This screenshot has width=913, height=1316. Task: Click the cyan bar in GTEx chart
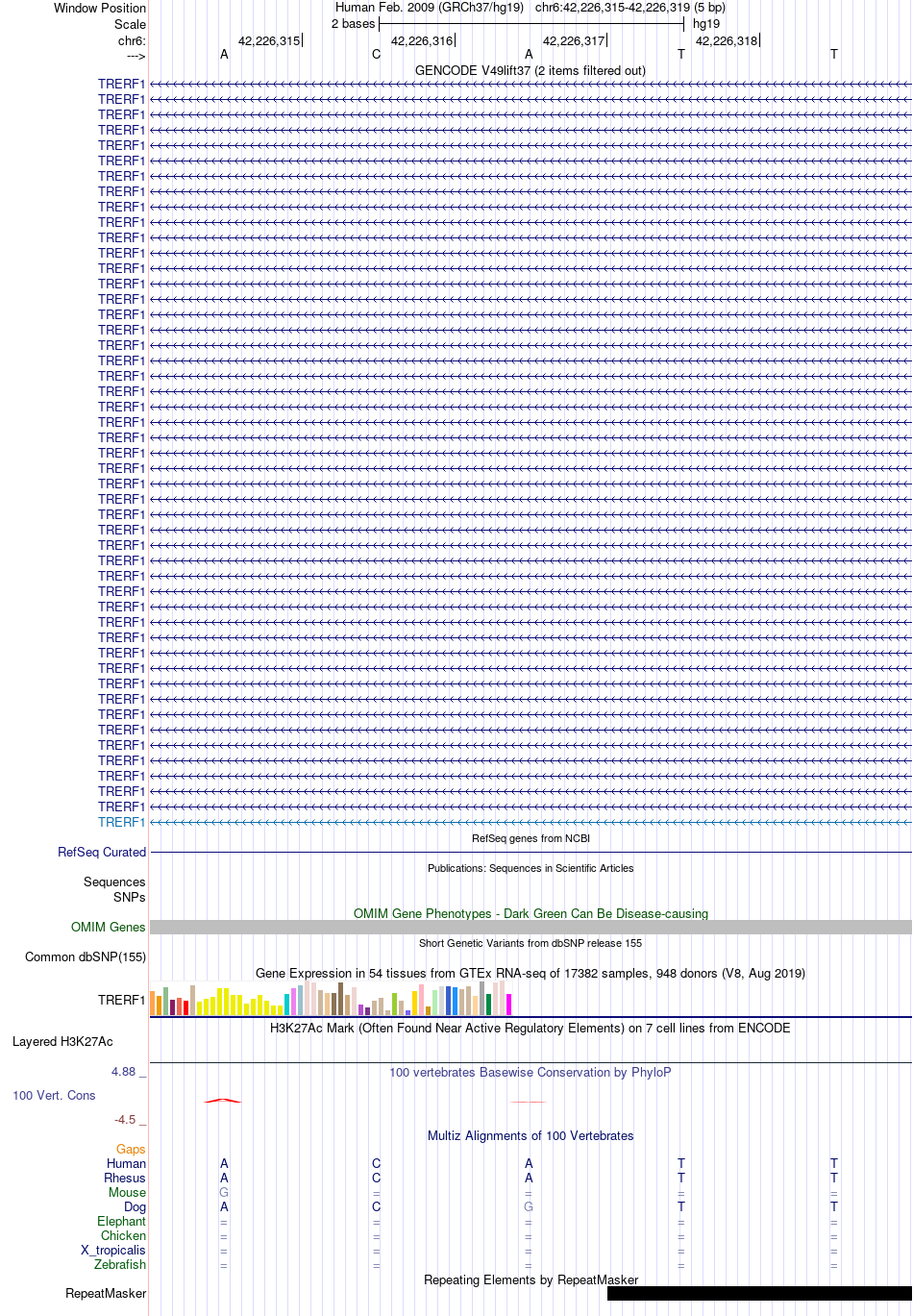pyautogui.click(x=287, y=1005)
